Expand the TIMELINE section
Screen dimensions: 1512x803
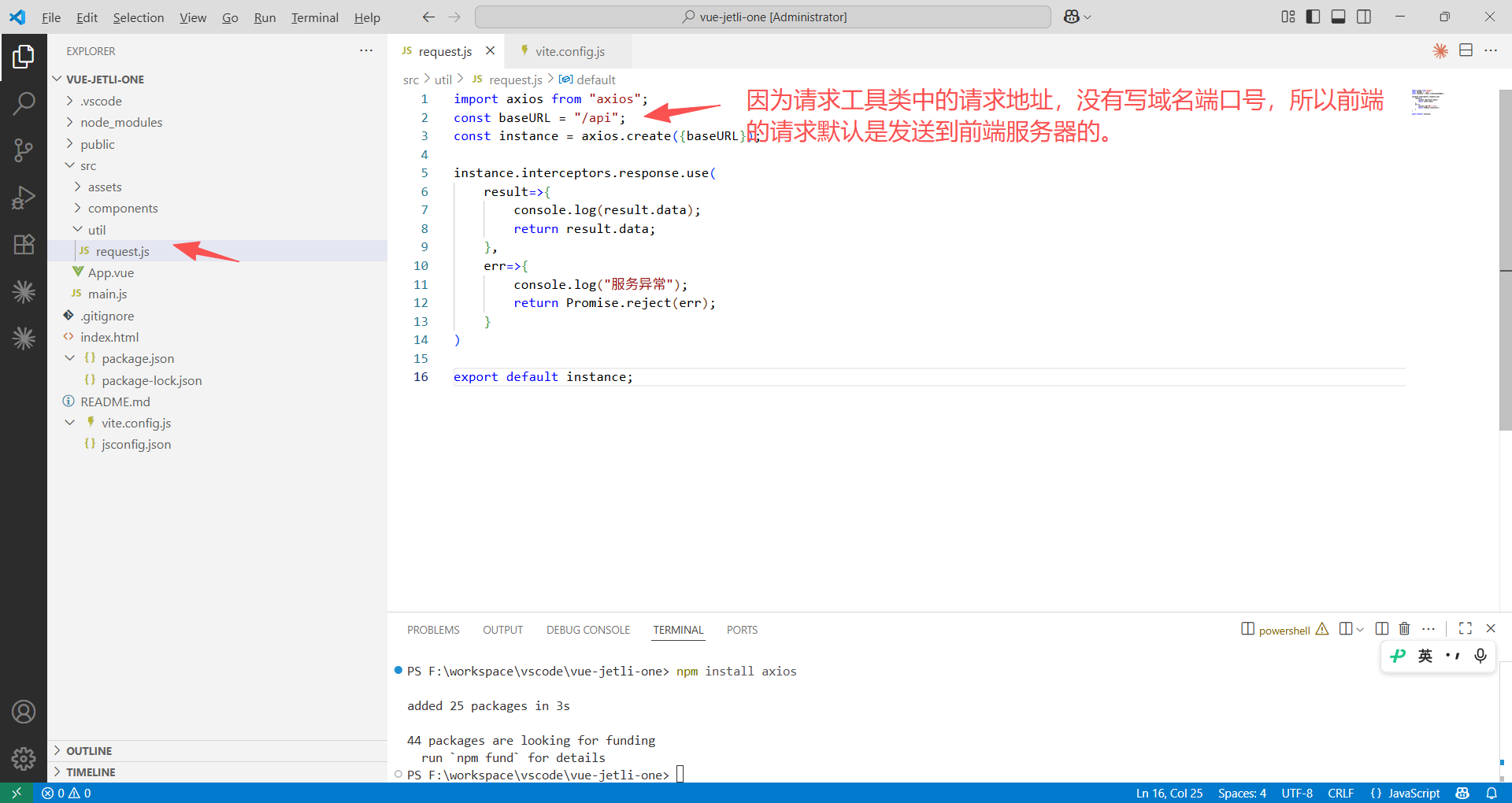point(217,772)
